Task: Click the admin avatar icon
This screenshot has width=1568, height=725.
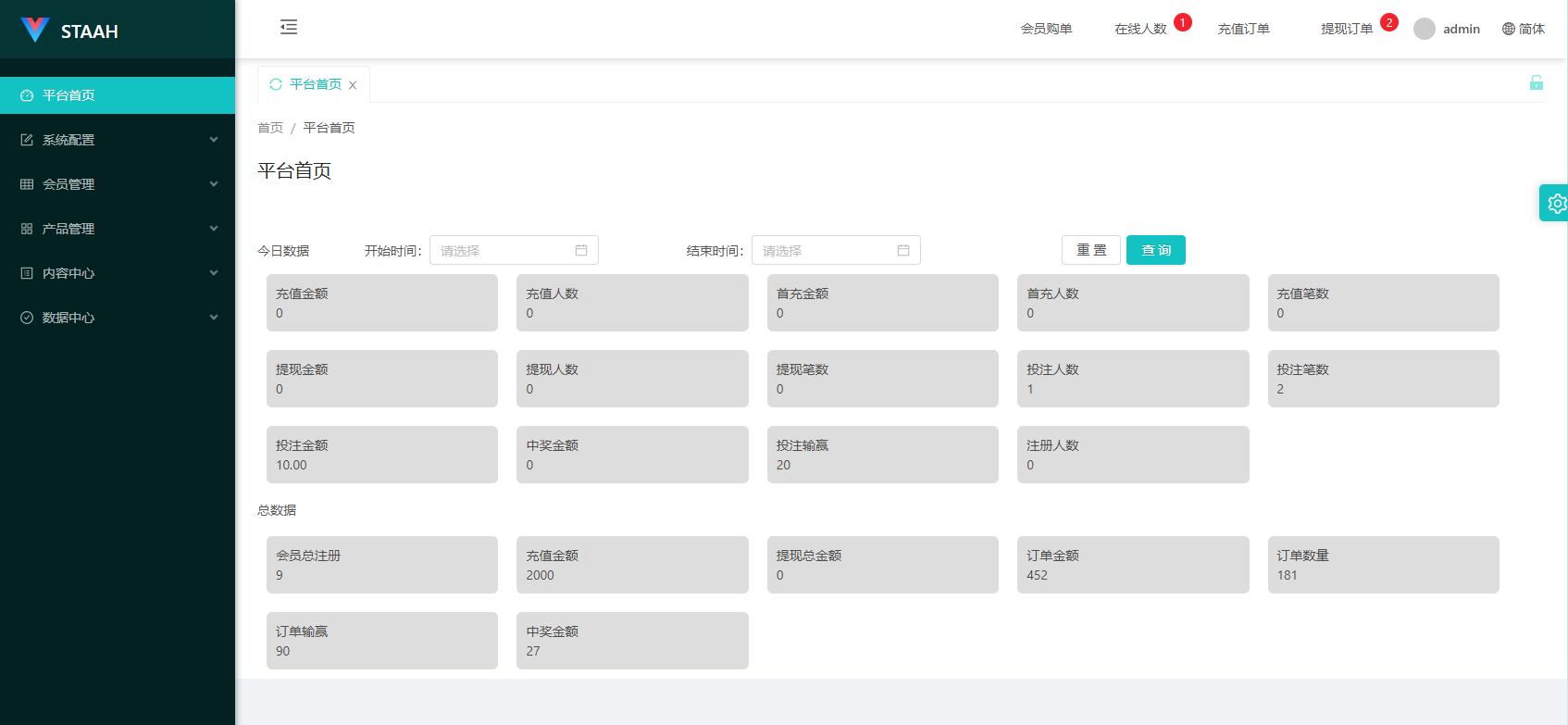Action: pyautogui.click(x=1425, y=29)
